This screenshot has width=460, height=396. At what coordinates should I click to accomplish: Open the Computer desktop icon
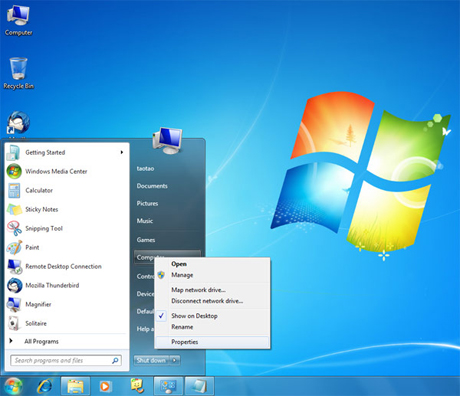(18, 19)
